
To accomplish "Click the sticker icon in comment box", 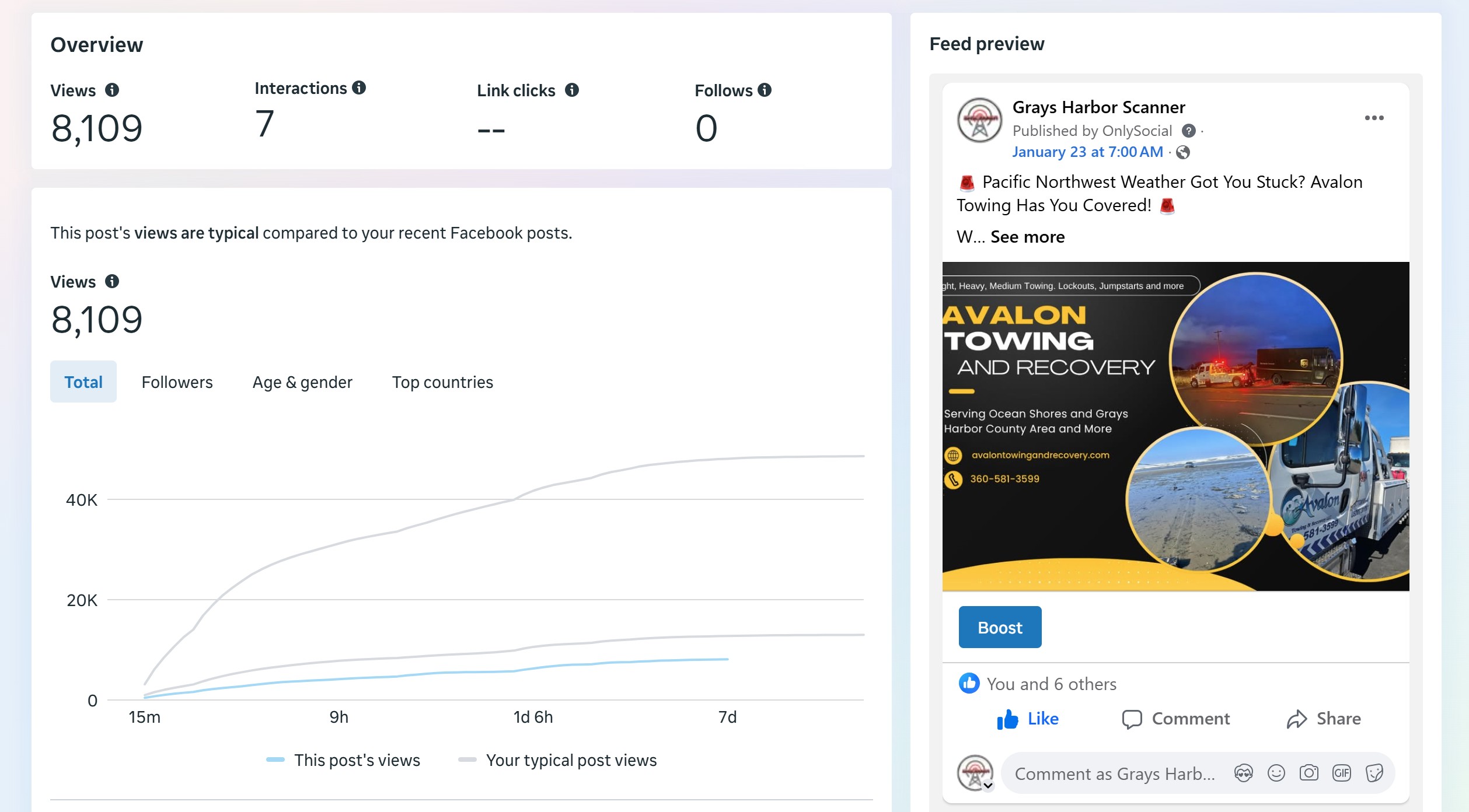I will [x=1374, y=773].
